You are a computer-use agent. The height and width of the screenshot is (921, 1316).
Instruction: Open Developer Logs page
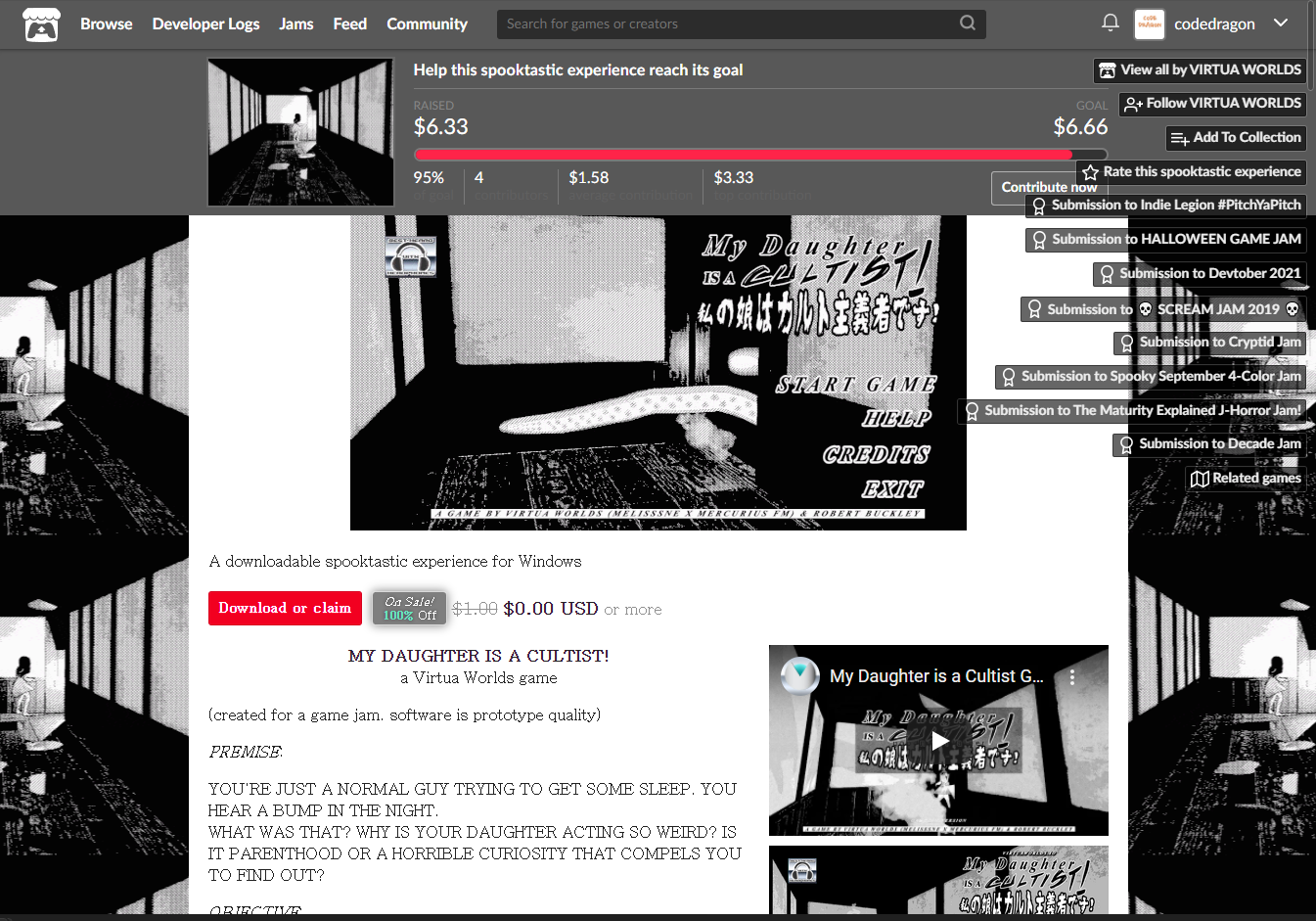coord(205,24)
